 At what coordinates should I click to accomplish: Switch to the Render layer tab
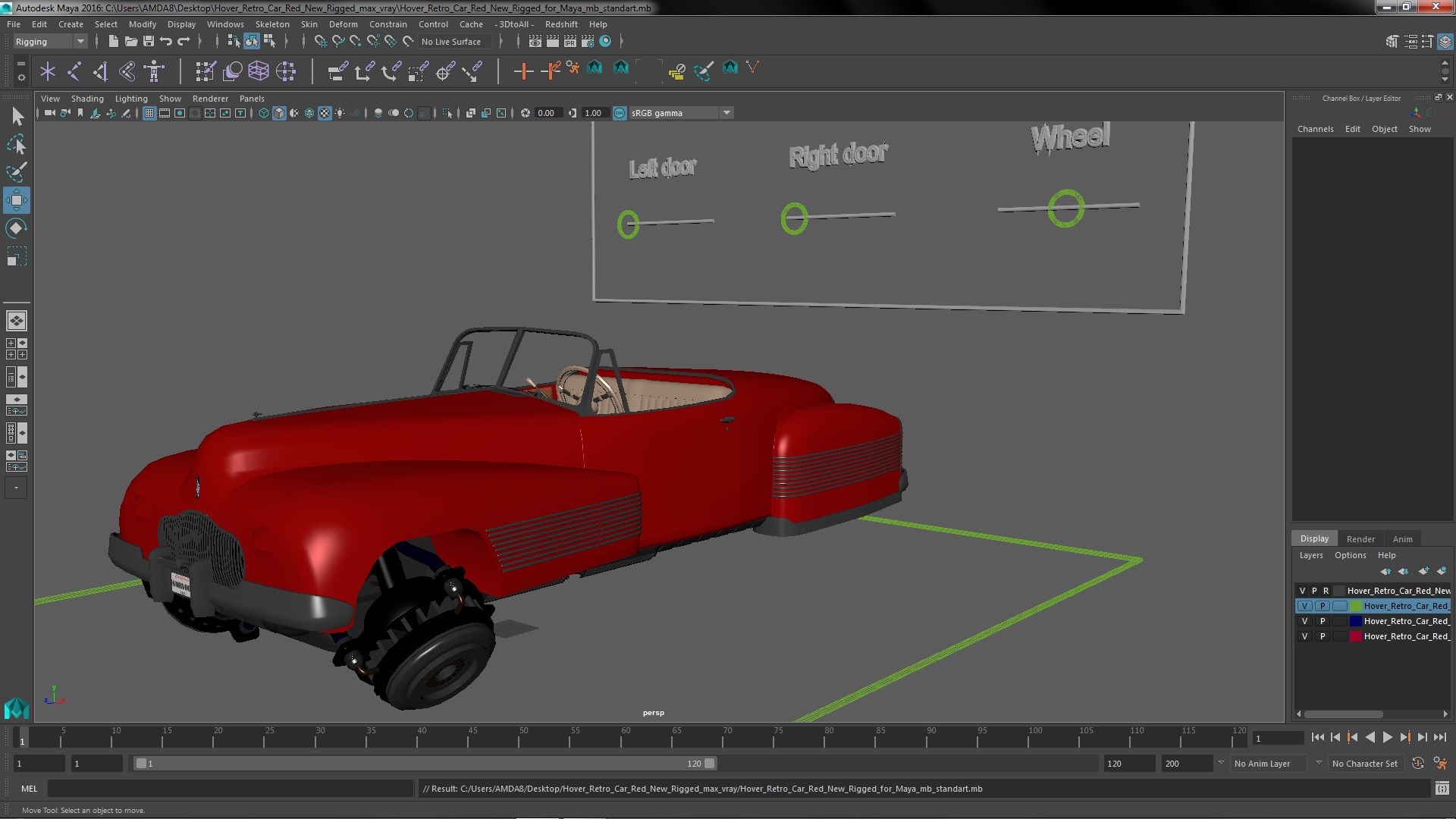click(1360, 539)
